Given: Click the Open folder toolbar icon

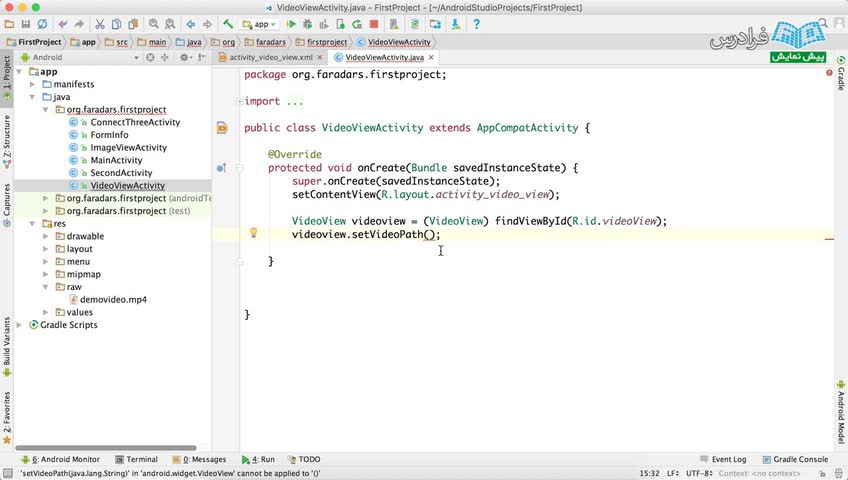Looking at the screenshot, I should pyautogui.click(x=9, y=24).
